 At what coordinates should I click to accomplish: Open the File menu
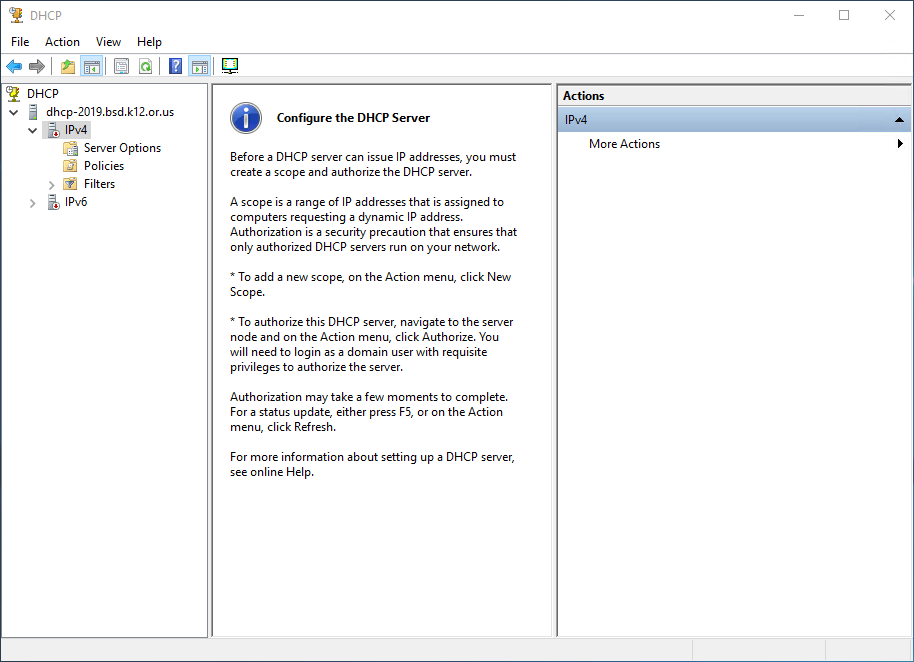coord(20,42)
